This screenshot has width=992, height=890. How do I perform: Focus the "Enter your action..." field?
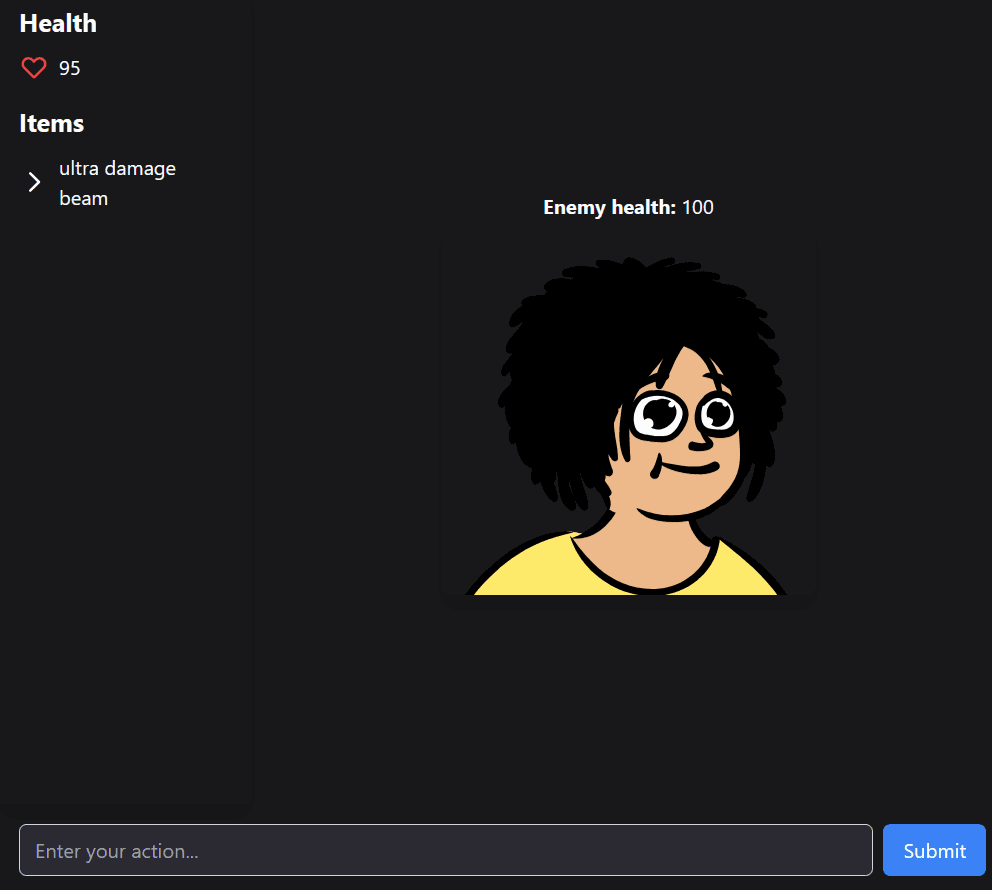click(x=446, y=850)
